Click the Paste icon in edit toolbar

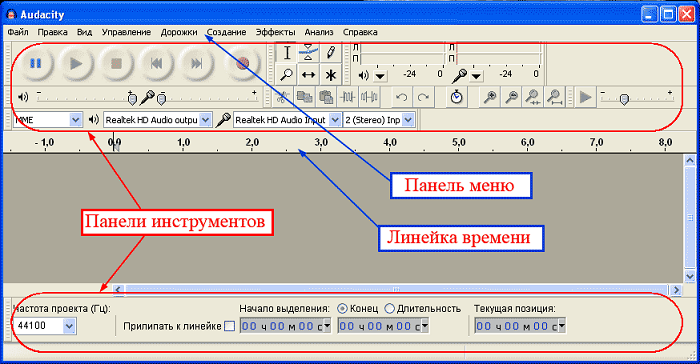pos(326,97)
